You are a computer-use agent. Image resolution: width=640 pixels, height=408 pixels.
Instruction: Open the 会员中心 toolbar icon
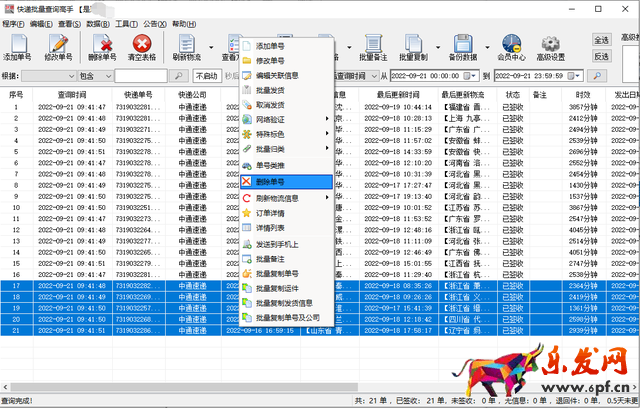(511, 46)
